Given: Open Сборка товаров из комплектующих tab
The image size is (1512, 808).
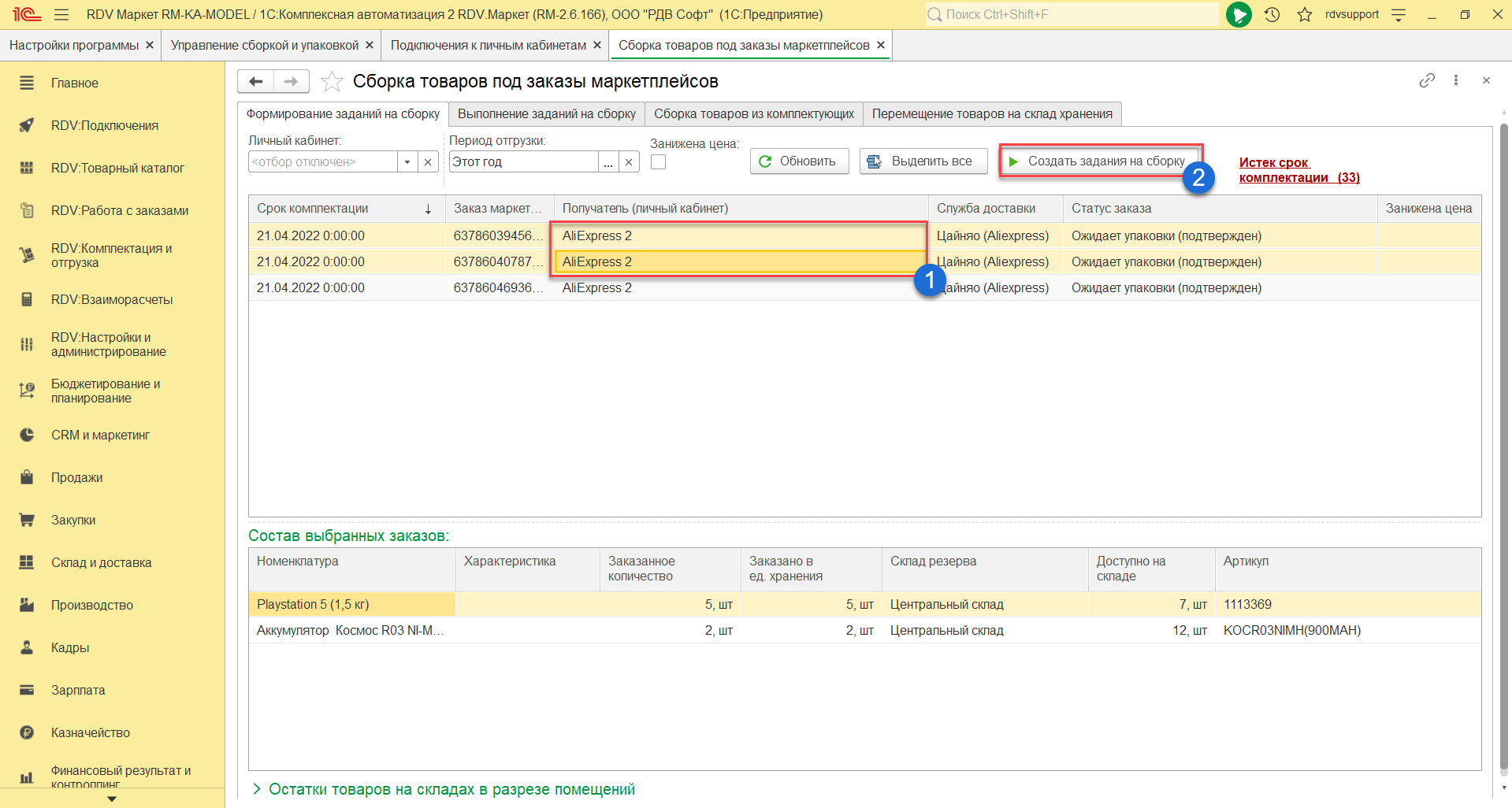Looking at the screenshot, I should pos(753,113).
